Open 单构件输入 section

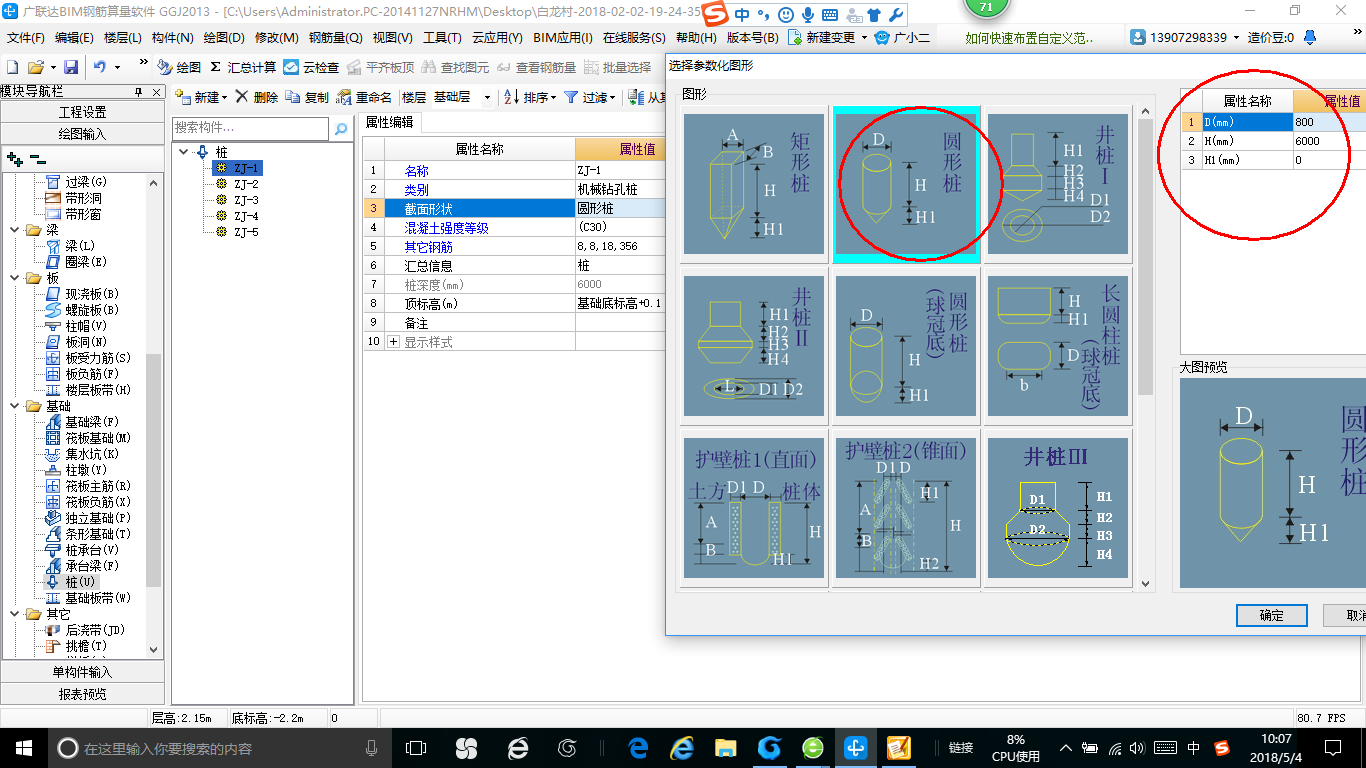click(82, 672)
